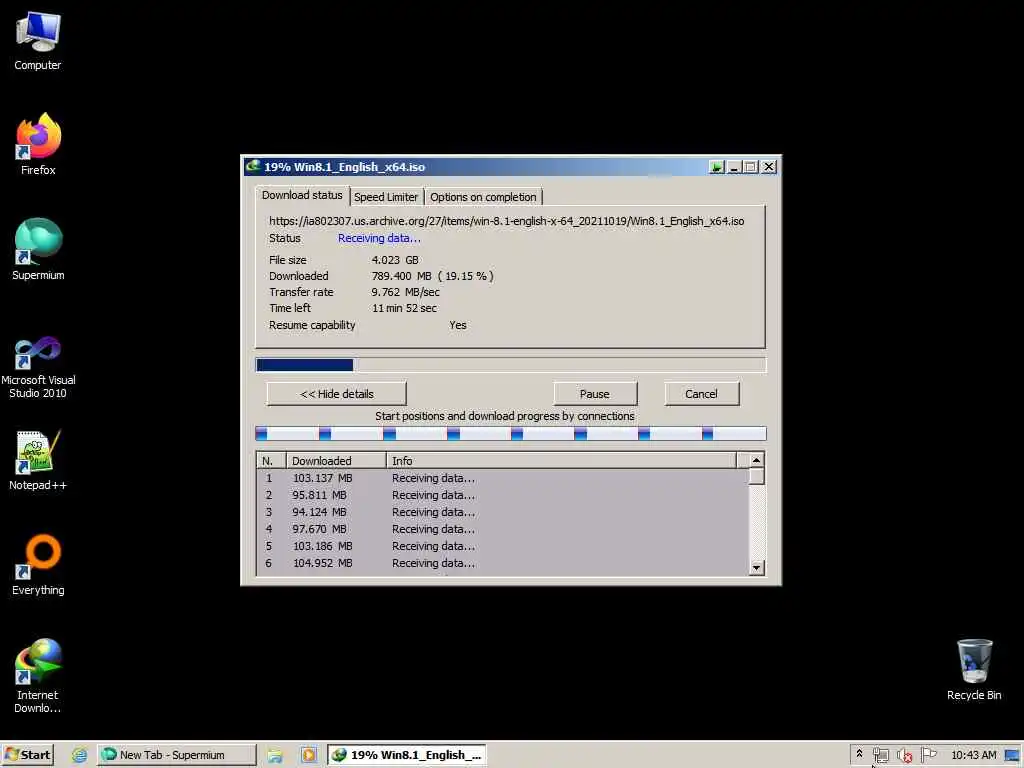Click the Show Desktop icon by the clock

click(x=1012, y=755)
